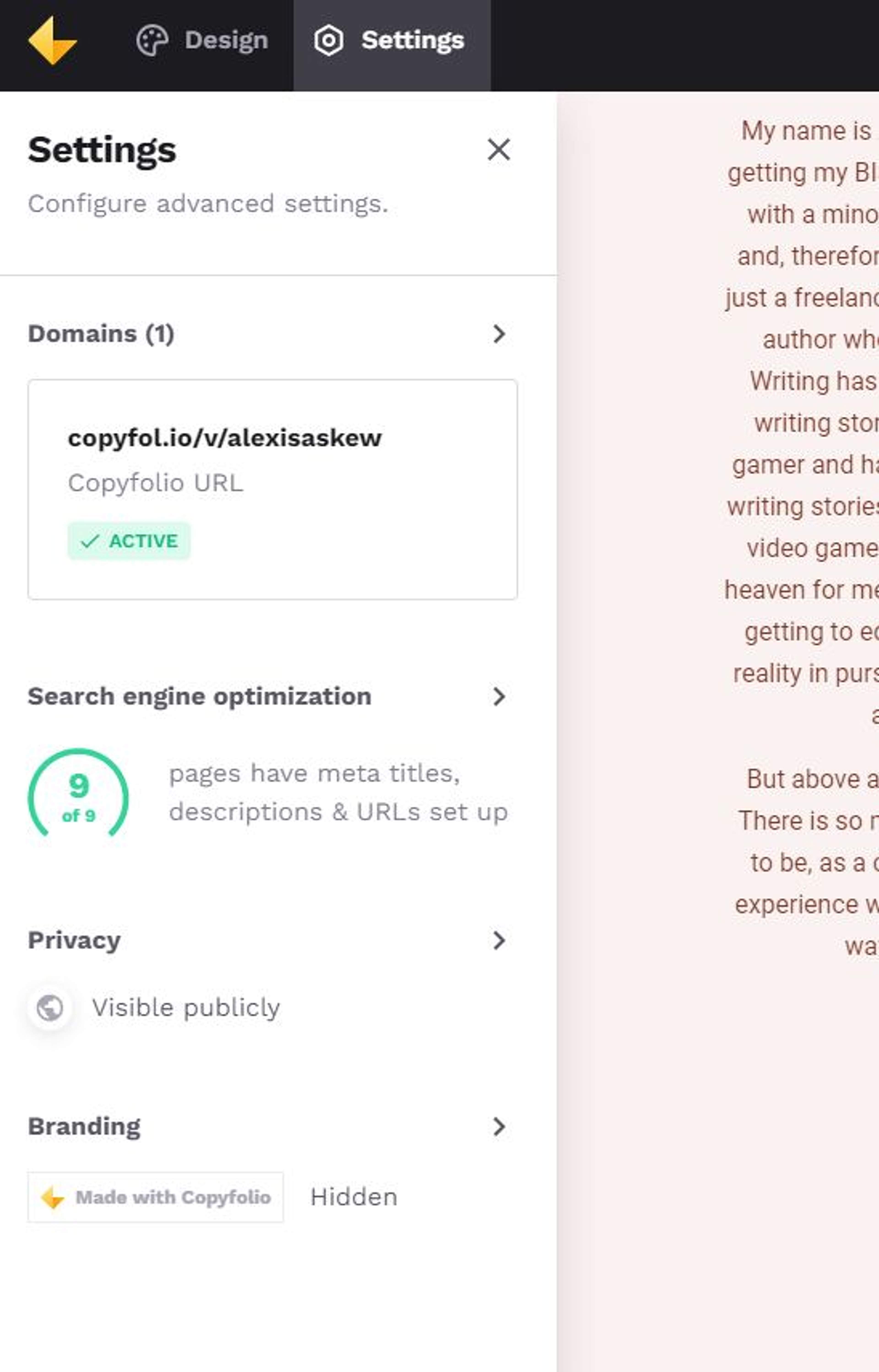Click the green ACTIVE status badge
Screen dimensions: 879x1372
129,541
